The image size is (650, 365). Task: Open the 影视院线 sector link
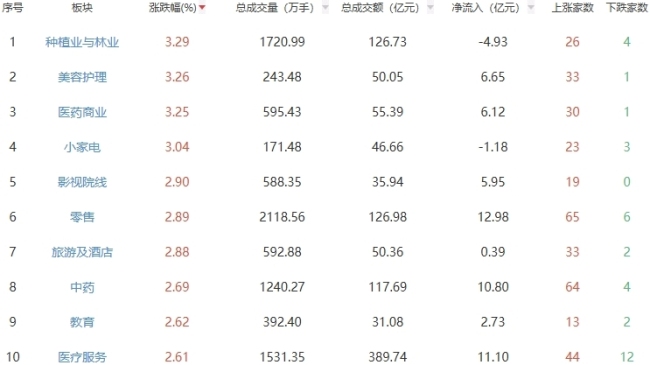coord(82,182)
